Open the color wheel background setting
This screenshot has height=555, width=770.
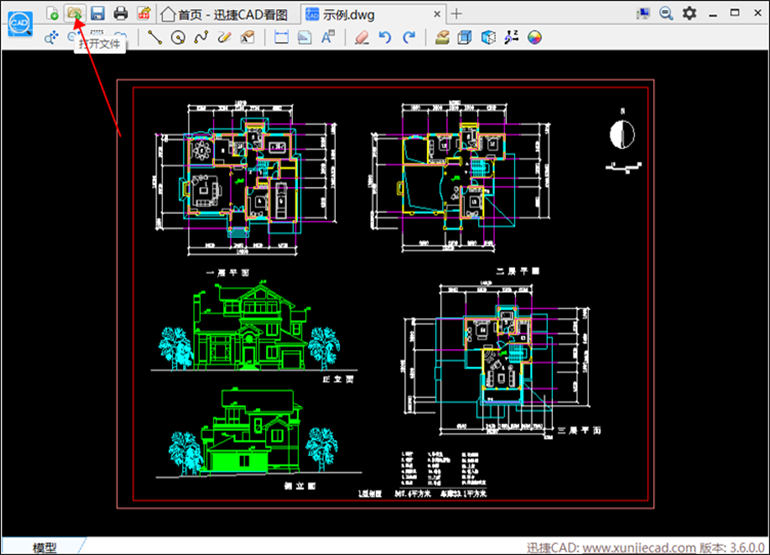tap(535, 37)
